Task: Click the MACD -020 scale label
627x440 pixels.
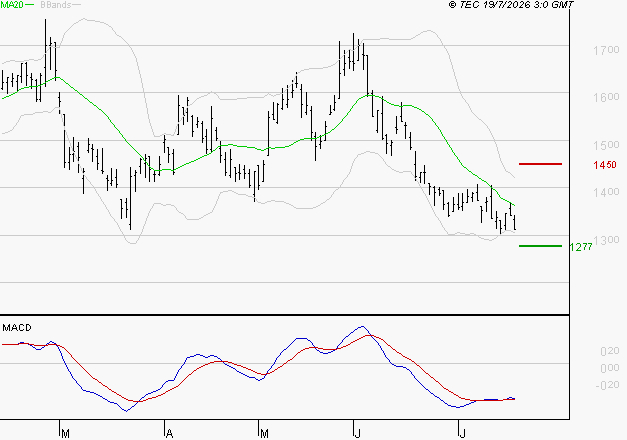Action: (x=607, y=385)
